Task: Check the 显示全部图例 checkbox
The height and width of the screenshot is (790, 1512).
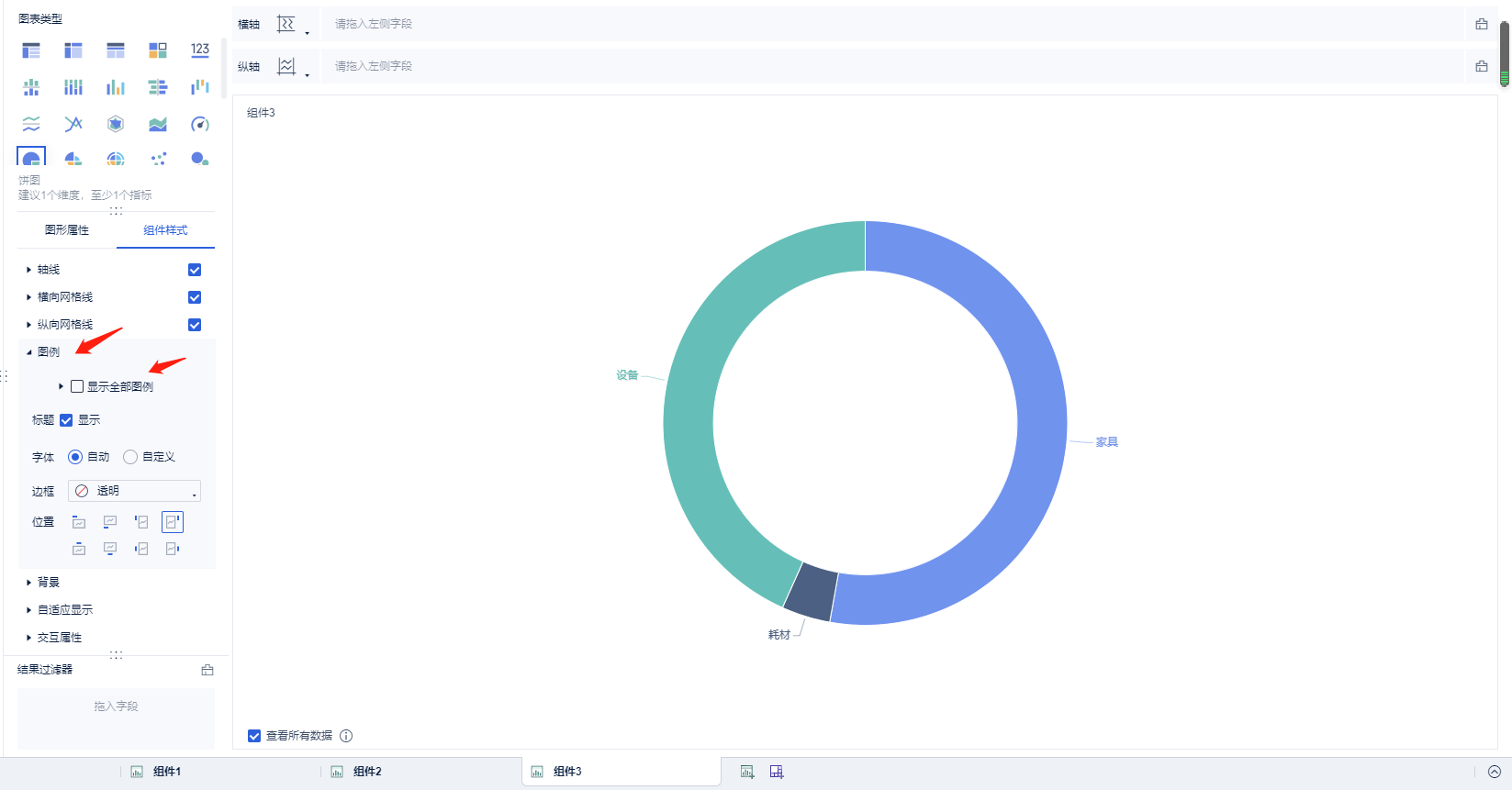Action: [x=77, y=386]
